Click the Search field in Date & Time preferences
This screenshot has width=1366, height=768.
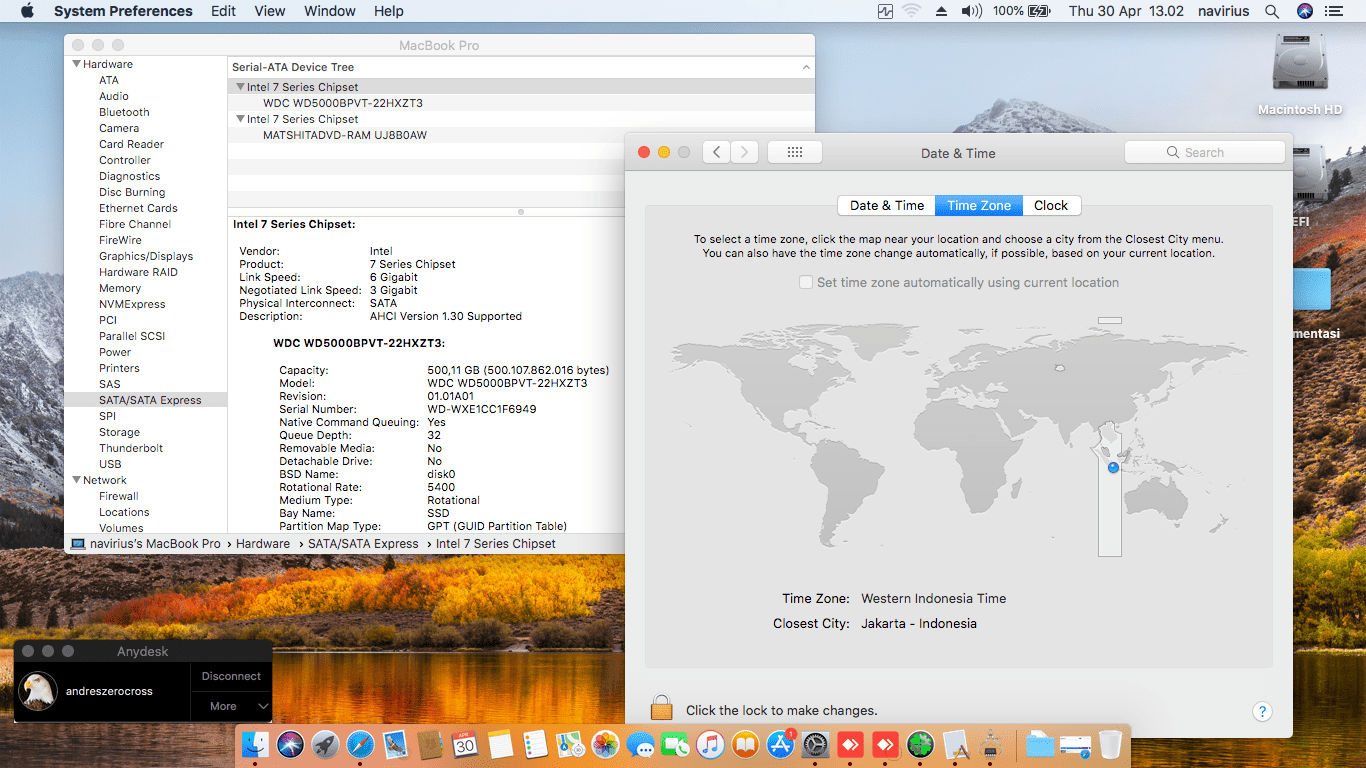(x=1204, y=152)
